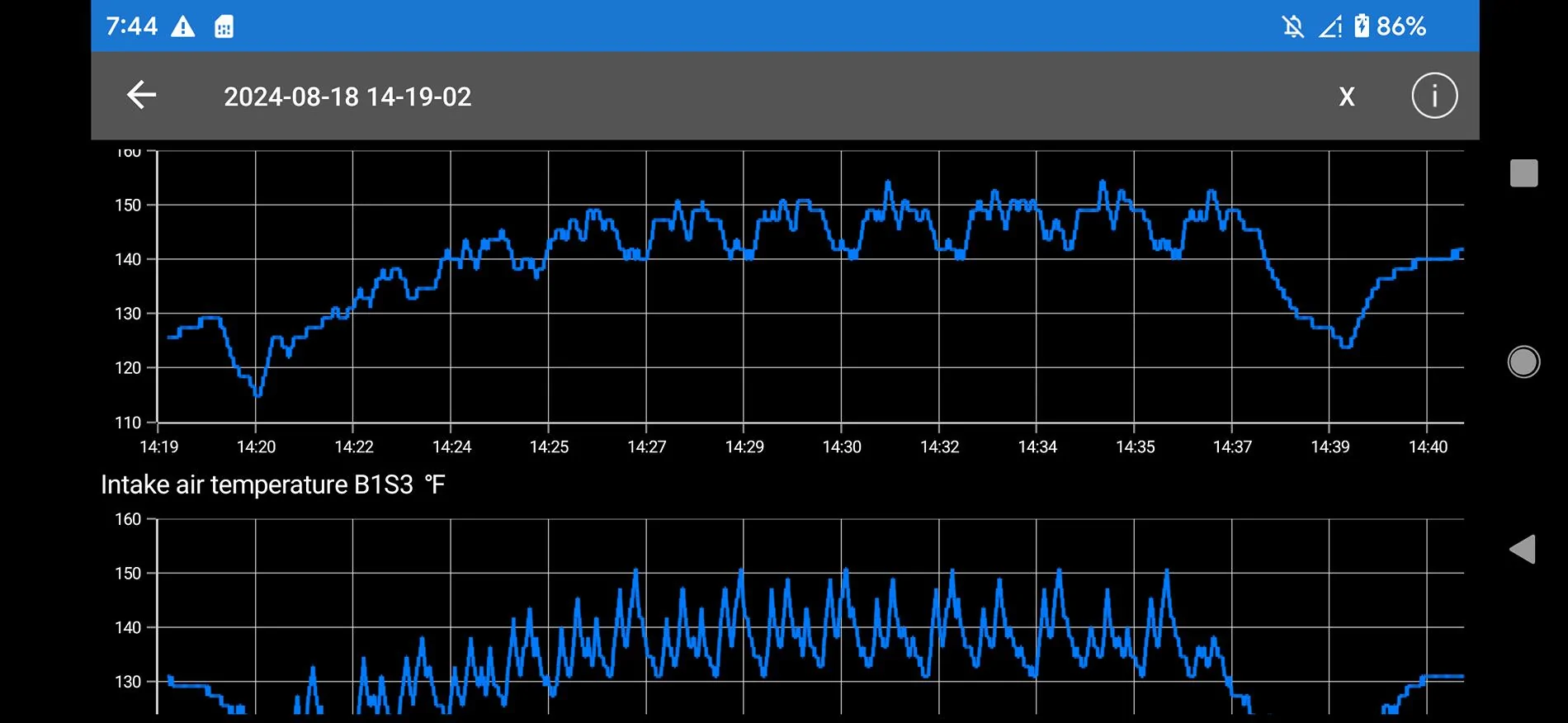Tap the 14:37 time axis label
1568x723 pixels.
coord(1232,447)
